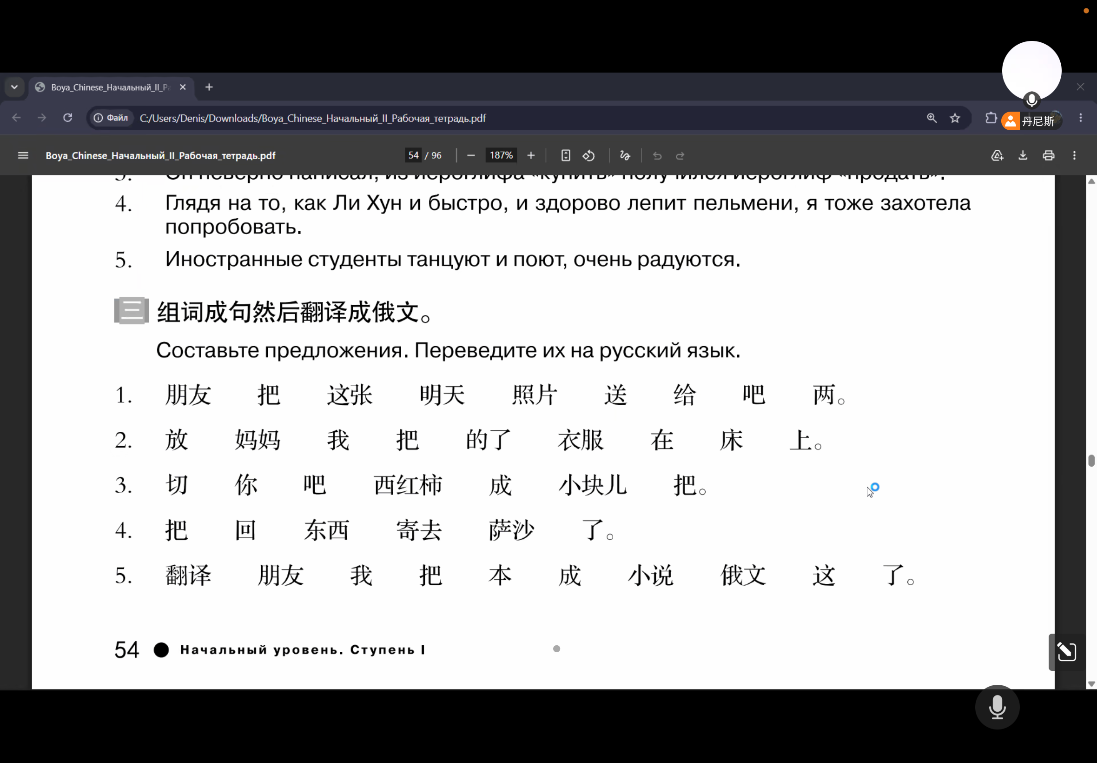This screenshot has width=1097, height=763.
Task: Click the word 明天 in line 1
Action: click(x=442, y=395)
